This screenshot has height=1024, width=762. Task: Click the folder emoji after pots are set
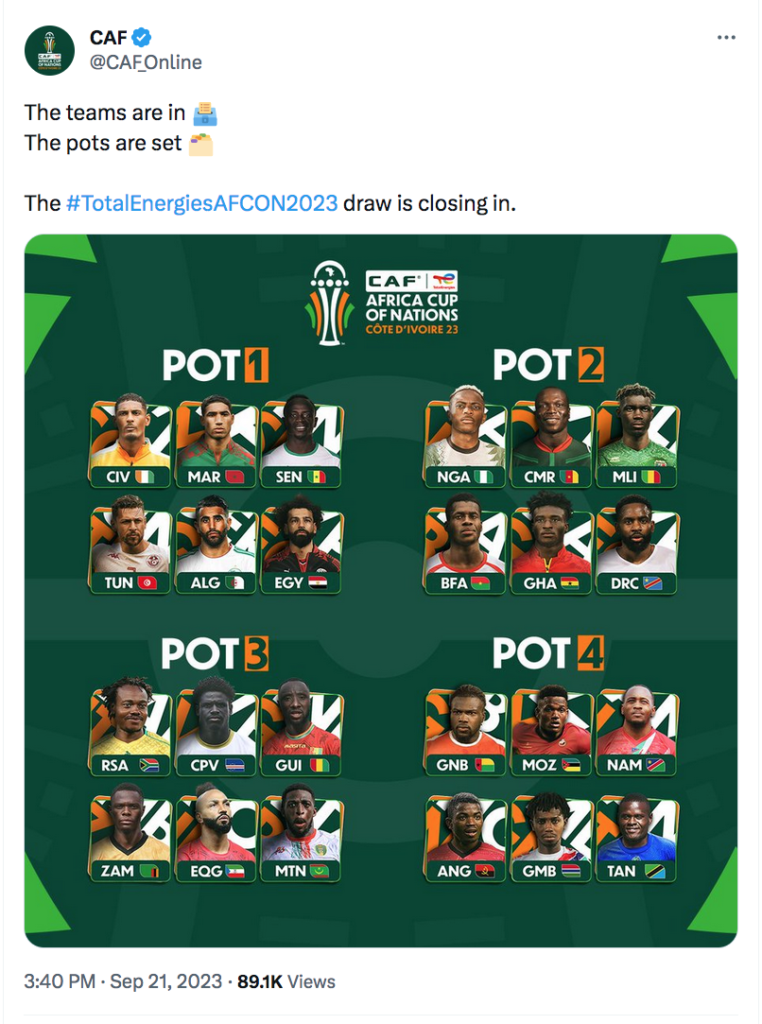(x=201, y=144)
